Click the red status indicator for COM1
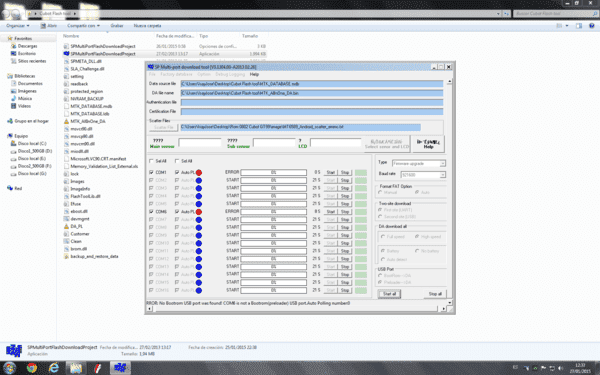Image resolution: width=600 pixels, height=375 pixels. pyautogui.click(x=199, y=173)
